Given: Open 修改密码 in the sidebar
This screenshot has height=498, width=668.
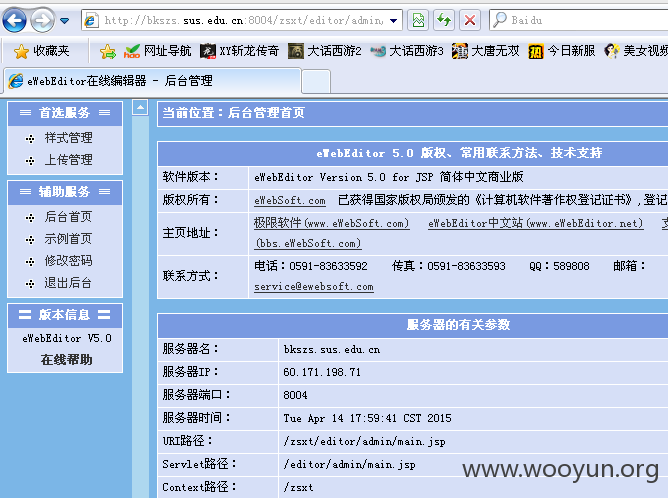Looking at the screenshot, I should (68, 261).
